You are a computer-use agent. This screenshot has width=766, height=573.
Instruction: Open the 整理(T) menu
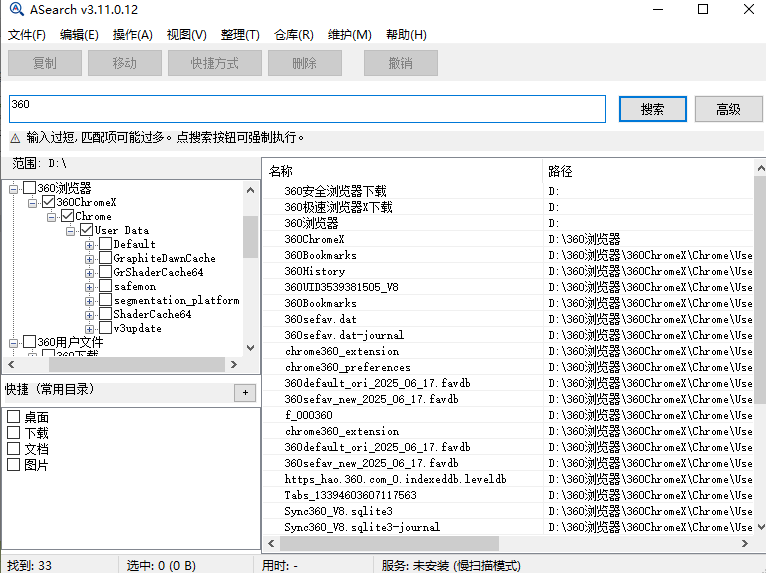(240, 35)
